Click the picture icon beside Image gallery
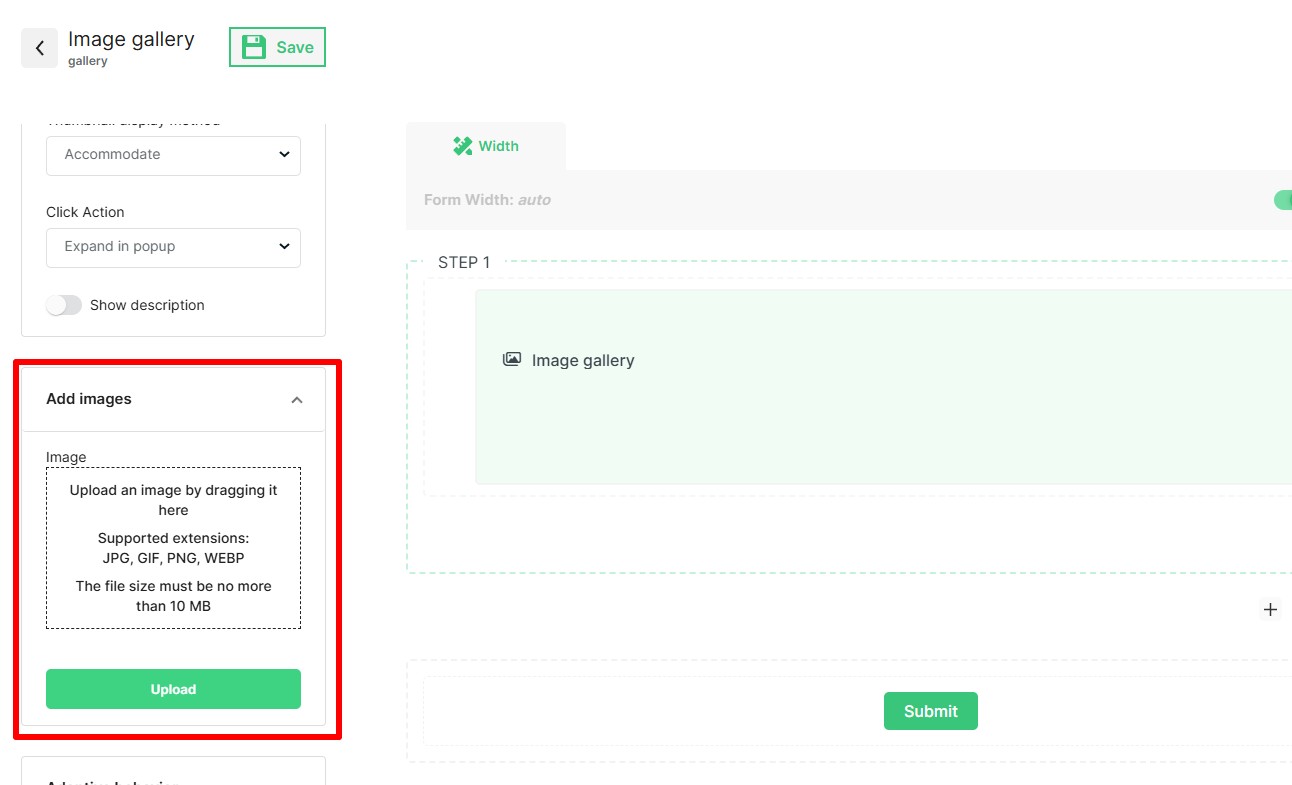Screen dimensions: 1292x785 [512, 359]
